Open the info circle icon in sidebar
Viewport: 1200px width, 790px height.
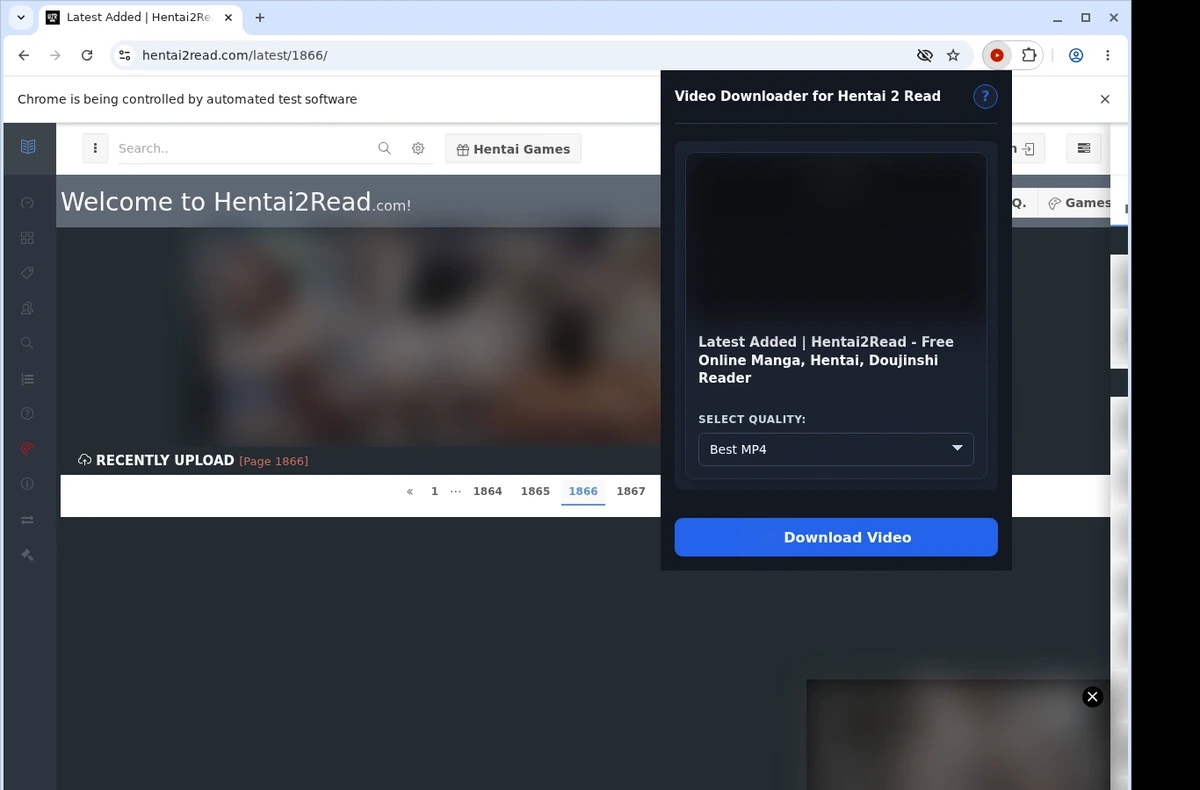click(x=27, y=484)
